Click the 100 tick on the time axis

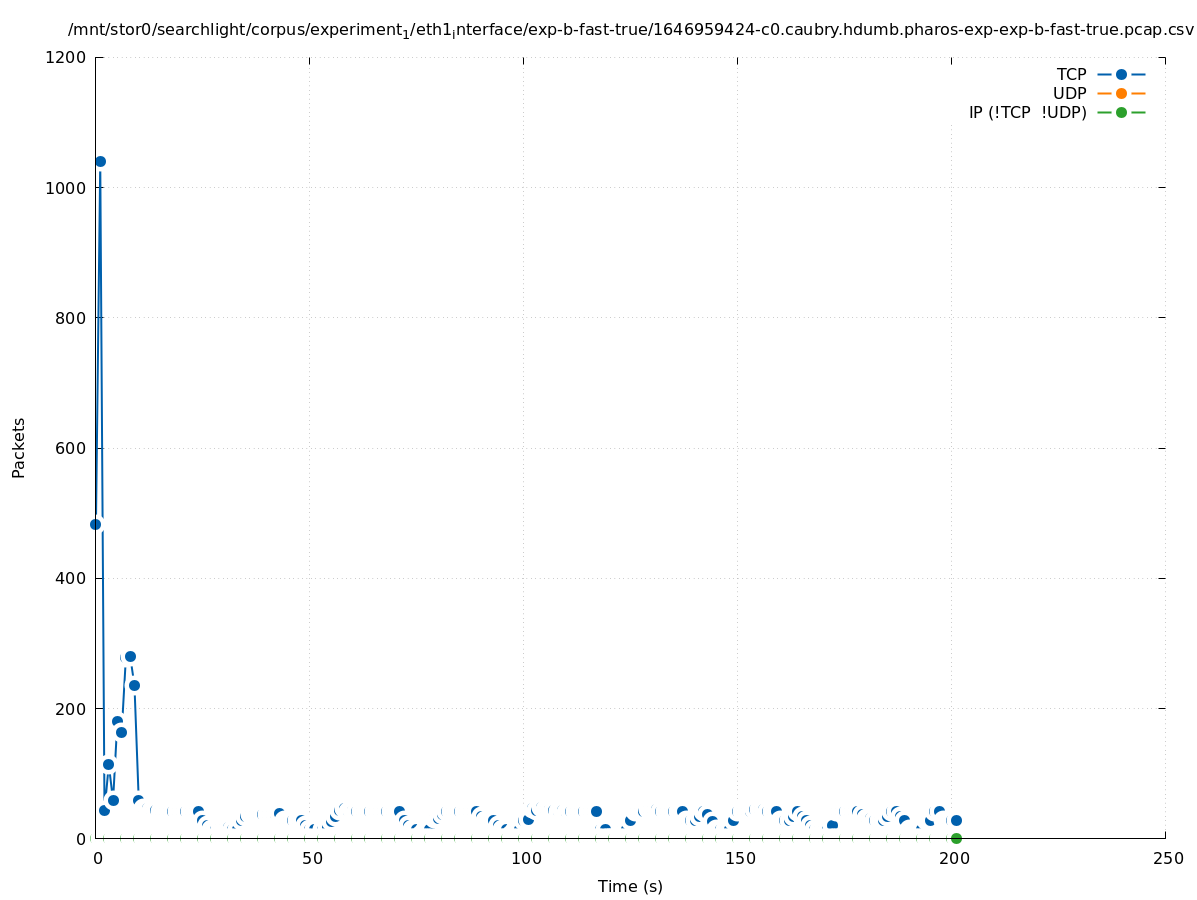pos(524,859)
